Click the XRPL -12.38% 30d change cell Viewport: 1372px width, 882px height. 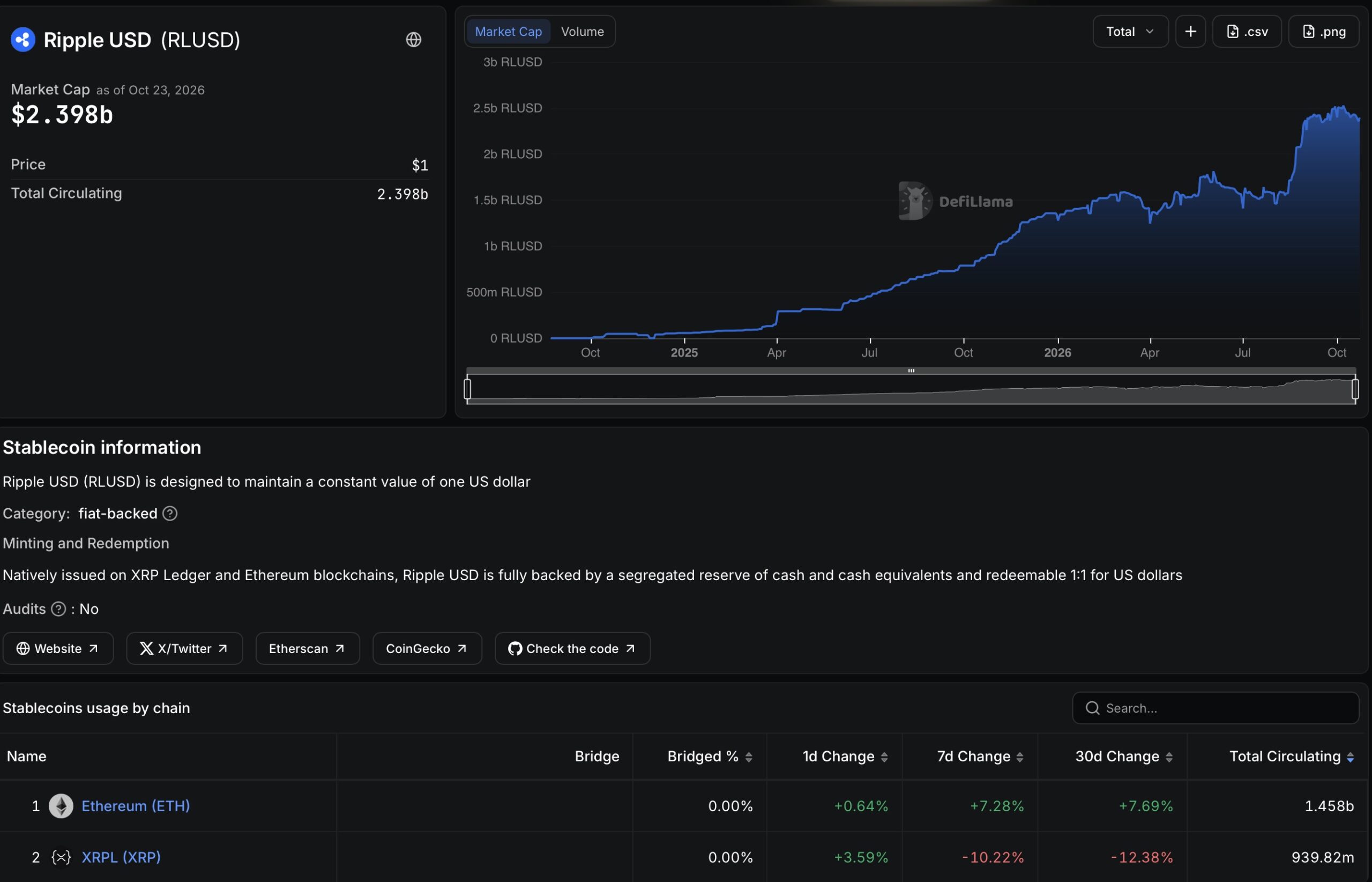click(x=1142, y=857)
